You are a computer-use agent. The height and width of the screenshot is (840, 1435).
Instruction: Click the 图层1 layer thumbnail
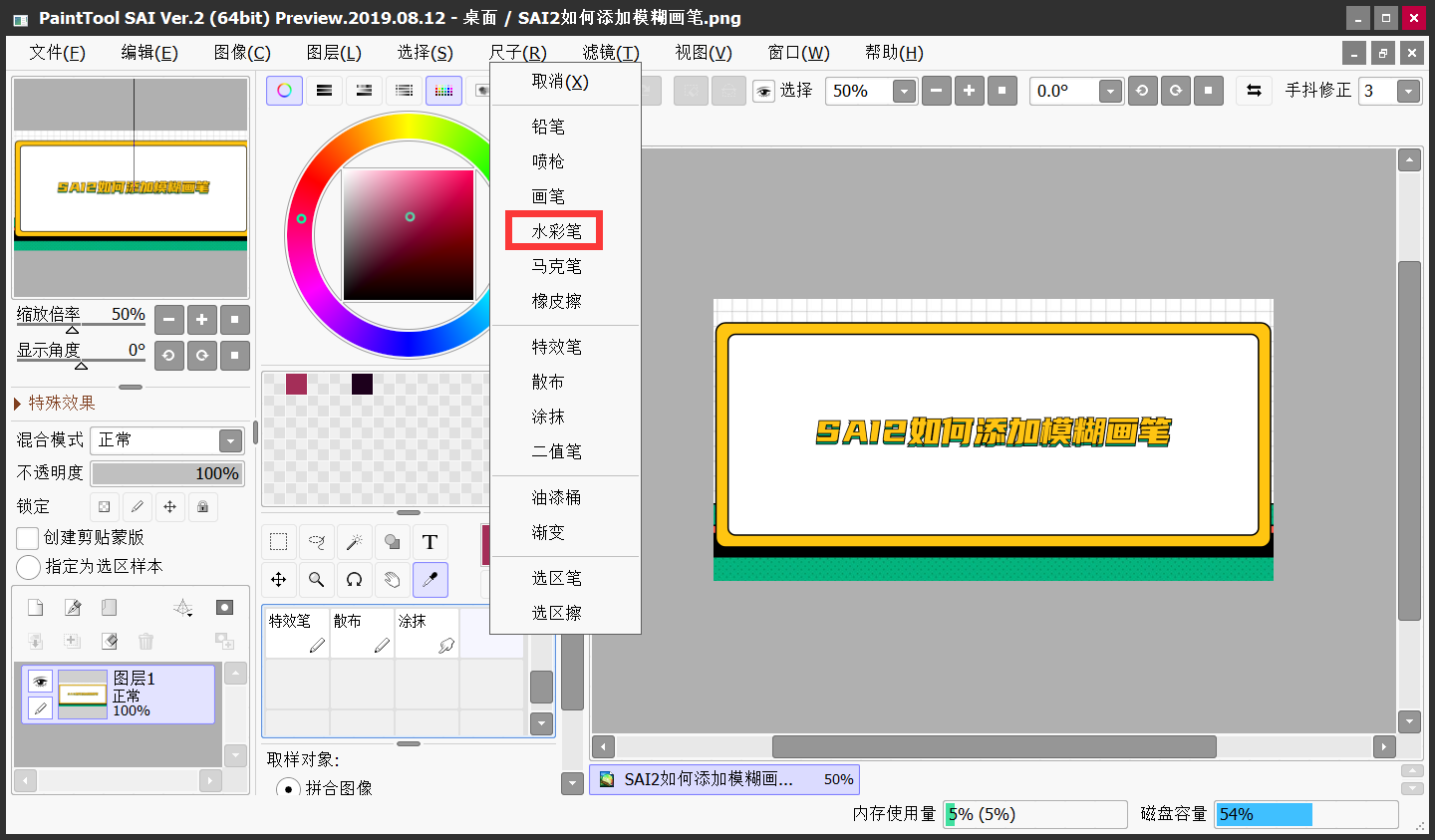point(83,695)
